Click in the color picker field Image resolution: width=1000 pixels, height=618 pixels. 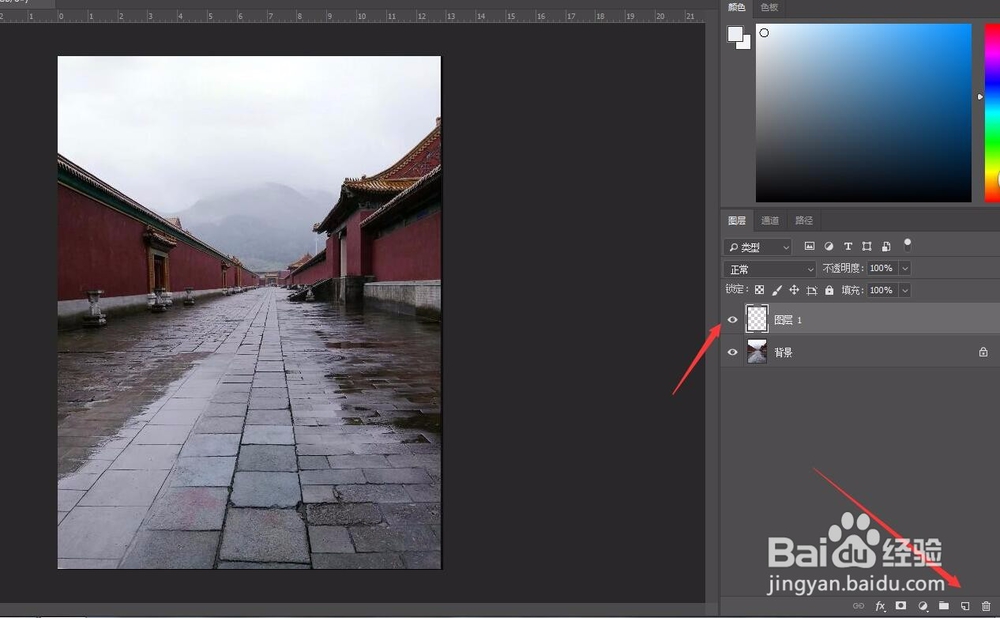[864, 113]
